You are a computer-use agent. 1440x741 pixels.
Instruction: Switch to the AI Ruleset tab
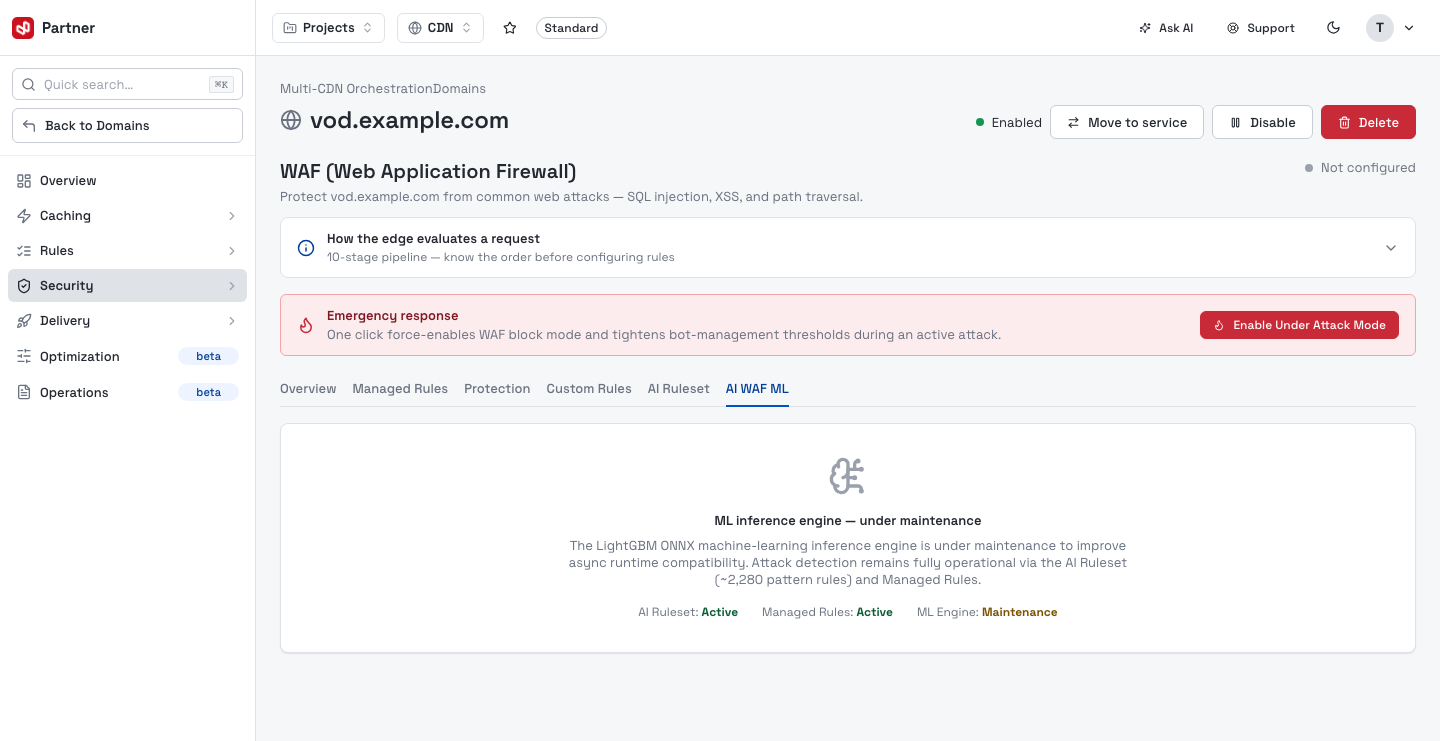(678, 389)
